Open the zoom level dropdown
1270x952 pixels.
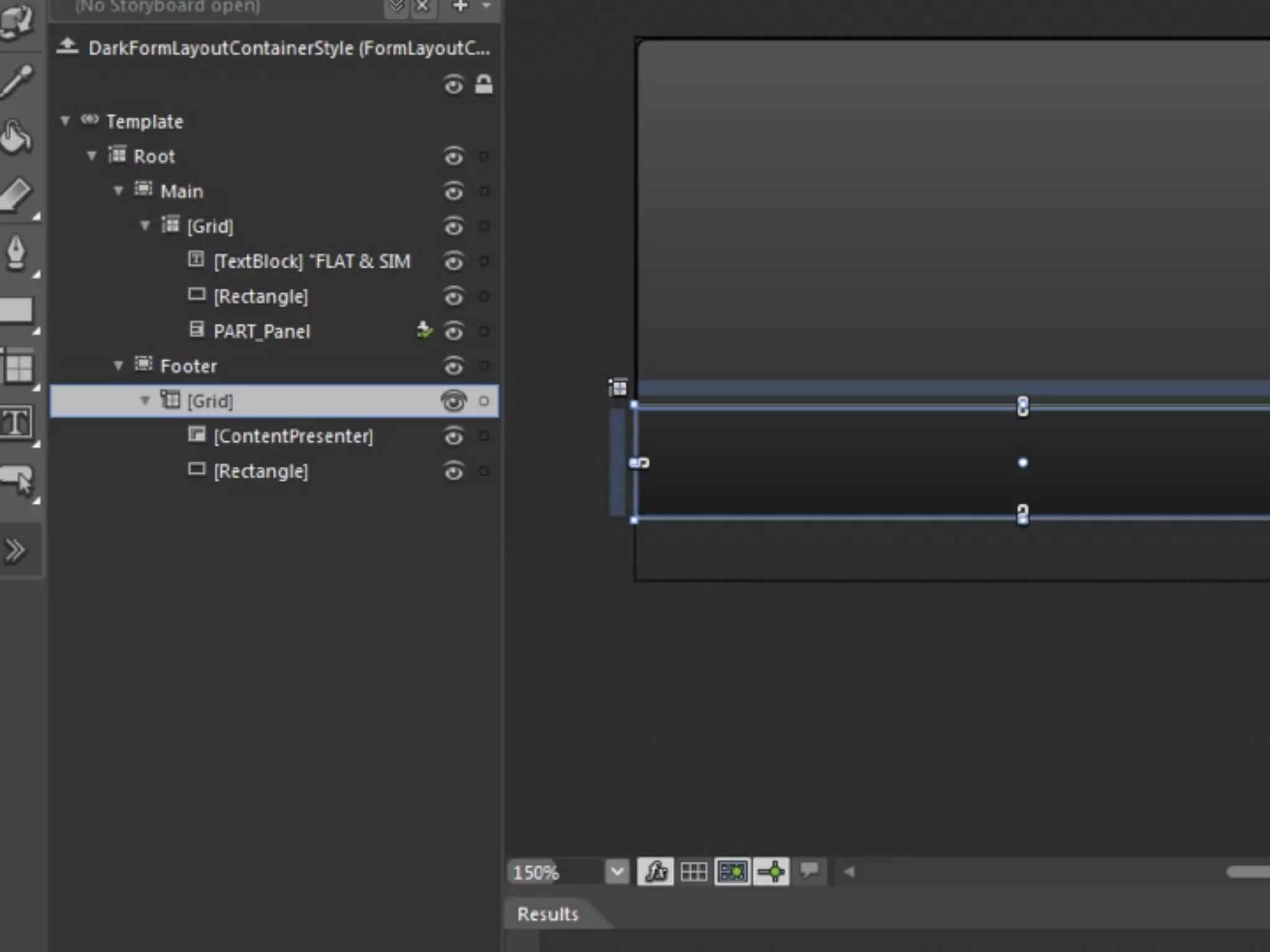coord(617,872)
